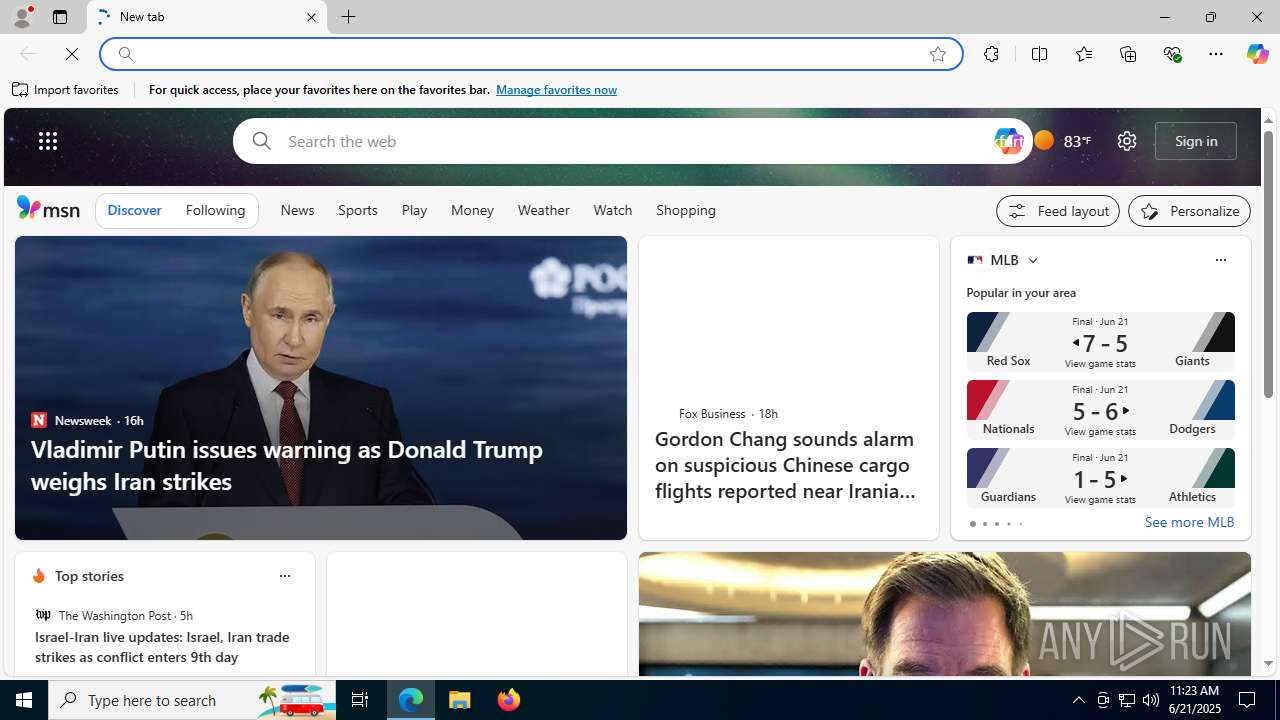The width and height of the screenshot is (1280, 720).
Task: Click Windows taskbar search box
Action: tap(192, 700)
